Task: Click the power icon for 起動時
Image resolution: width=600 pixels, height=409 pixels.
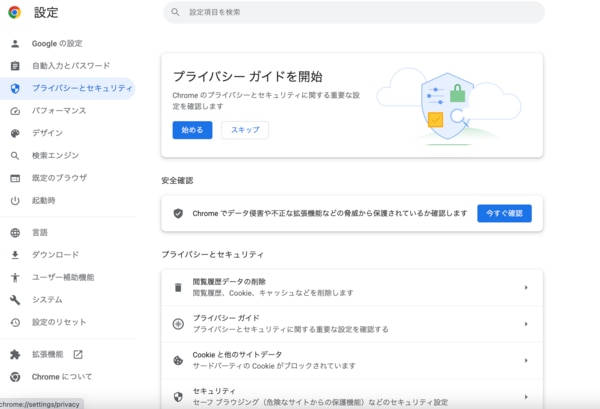Action: point(15,200)
